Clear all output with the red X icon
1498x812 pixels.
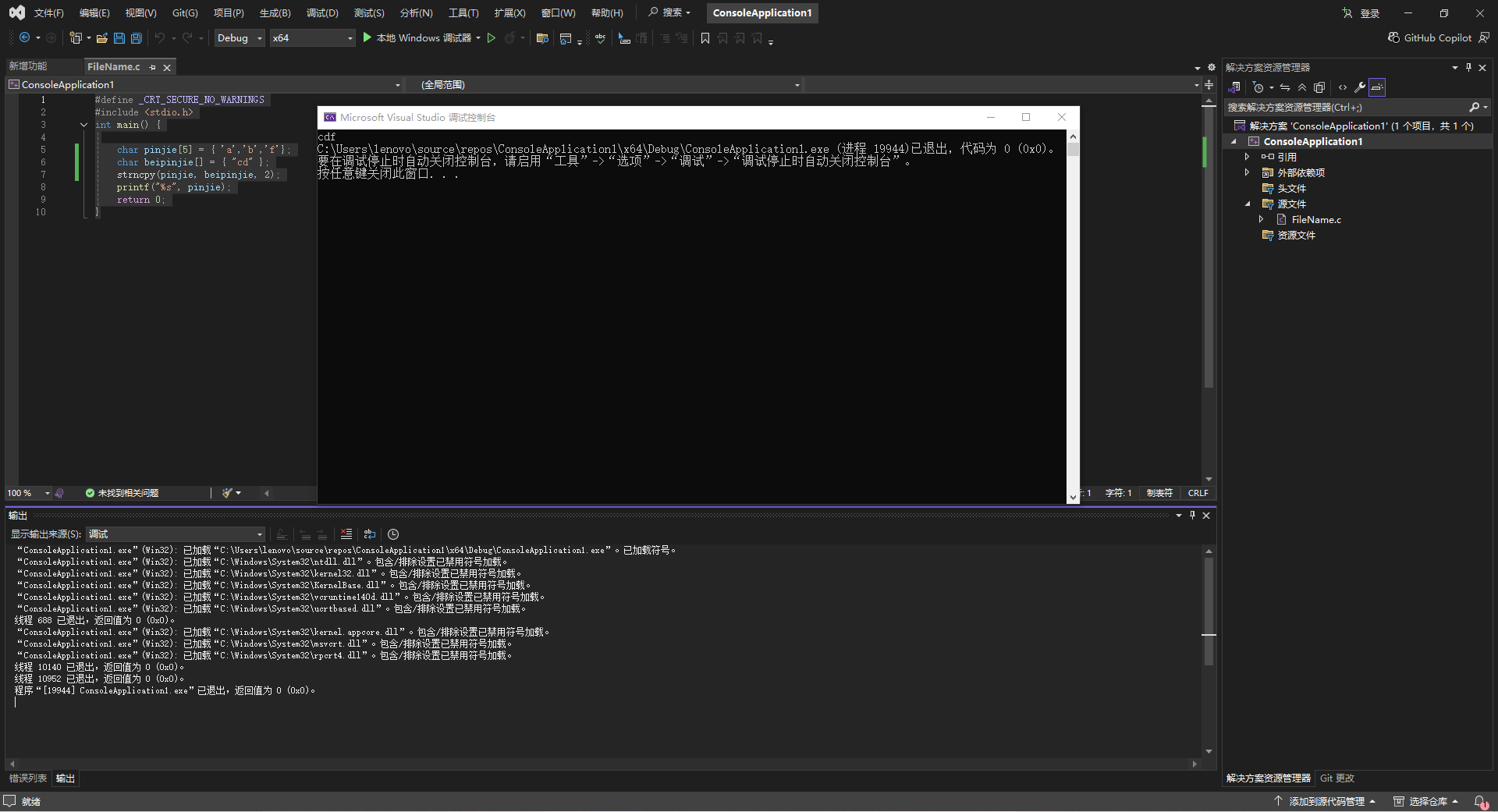click(346, 534)
